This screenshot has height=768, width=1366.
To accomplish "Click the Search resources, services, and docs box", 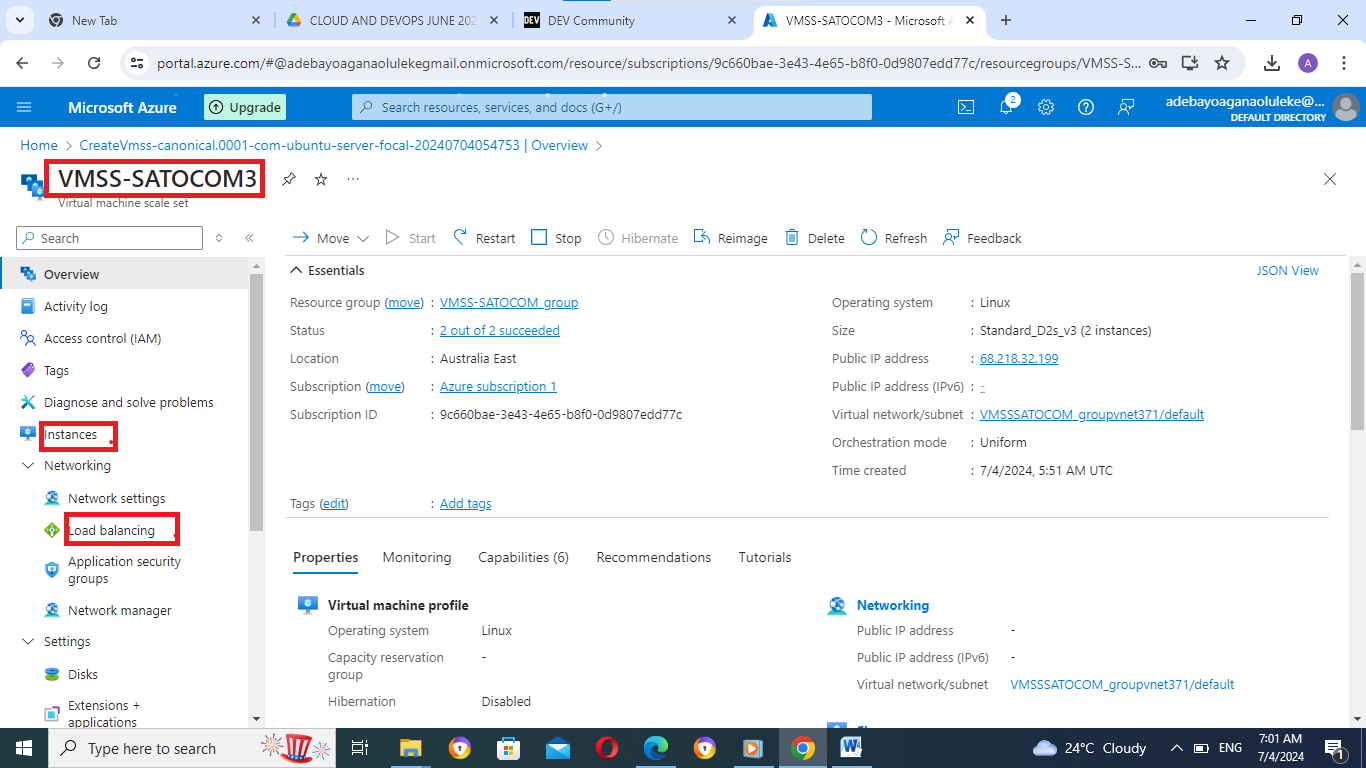I will tap(612, 107).
